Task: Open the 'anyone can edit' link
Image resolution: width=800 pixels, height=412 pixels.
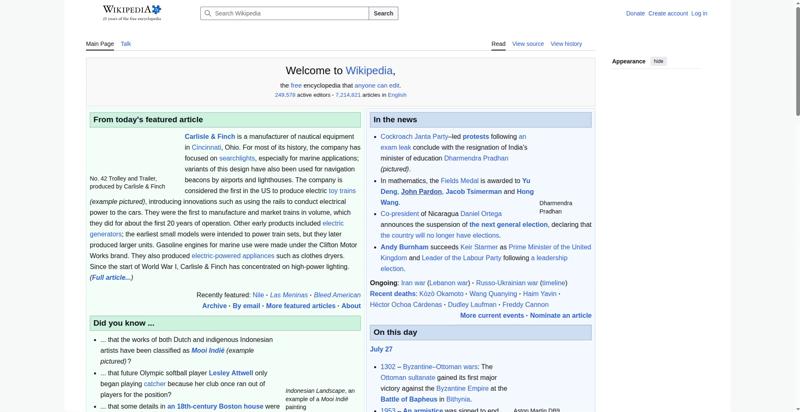Action: [x=377, y=86]
